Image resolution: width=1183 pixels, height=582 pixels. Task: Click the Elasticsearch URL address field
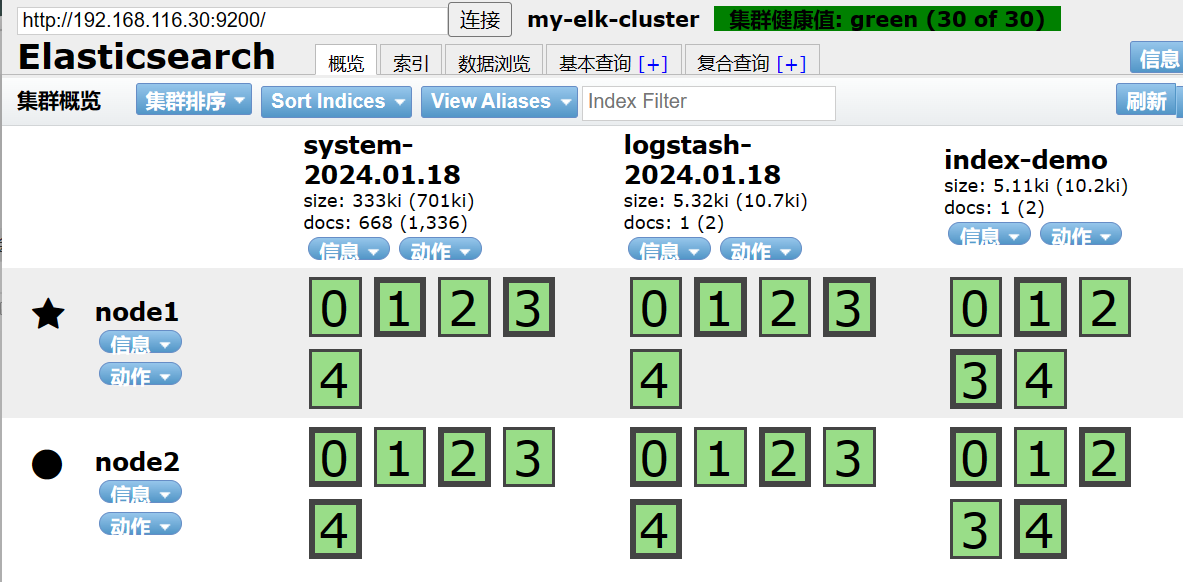tap(232, 20)
